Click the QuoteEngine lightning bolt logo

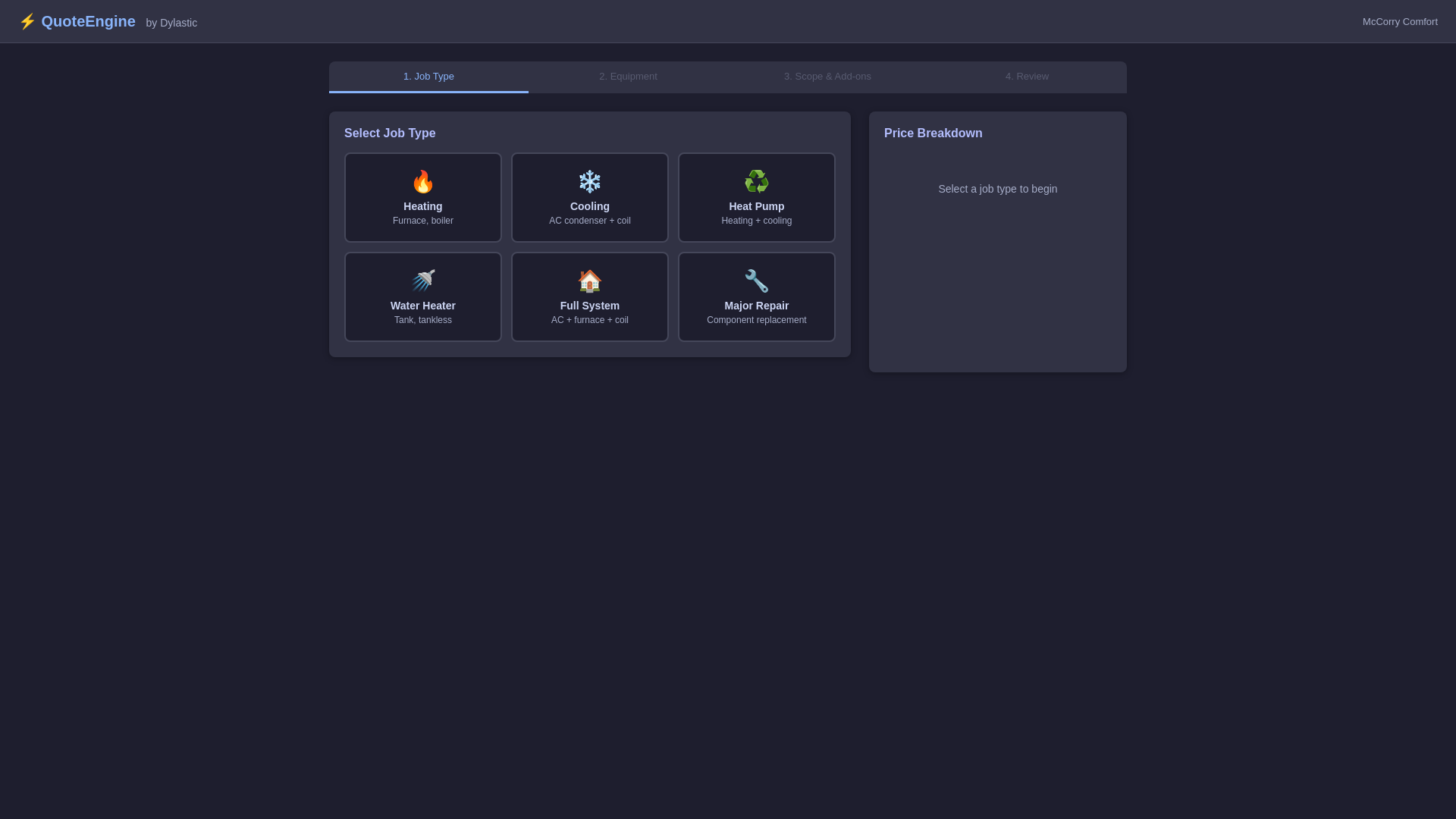click(27, 21)
